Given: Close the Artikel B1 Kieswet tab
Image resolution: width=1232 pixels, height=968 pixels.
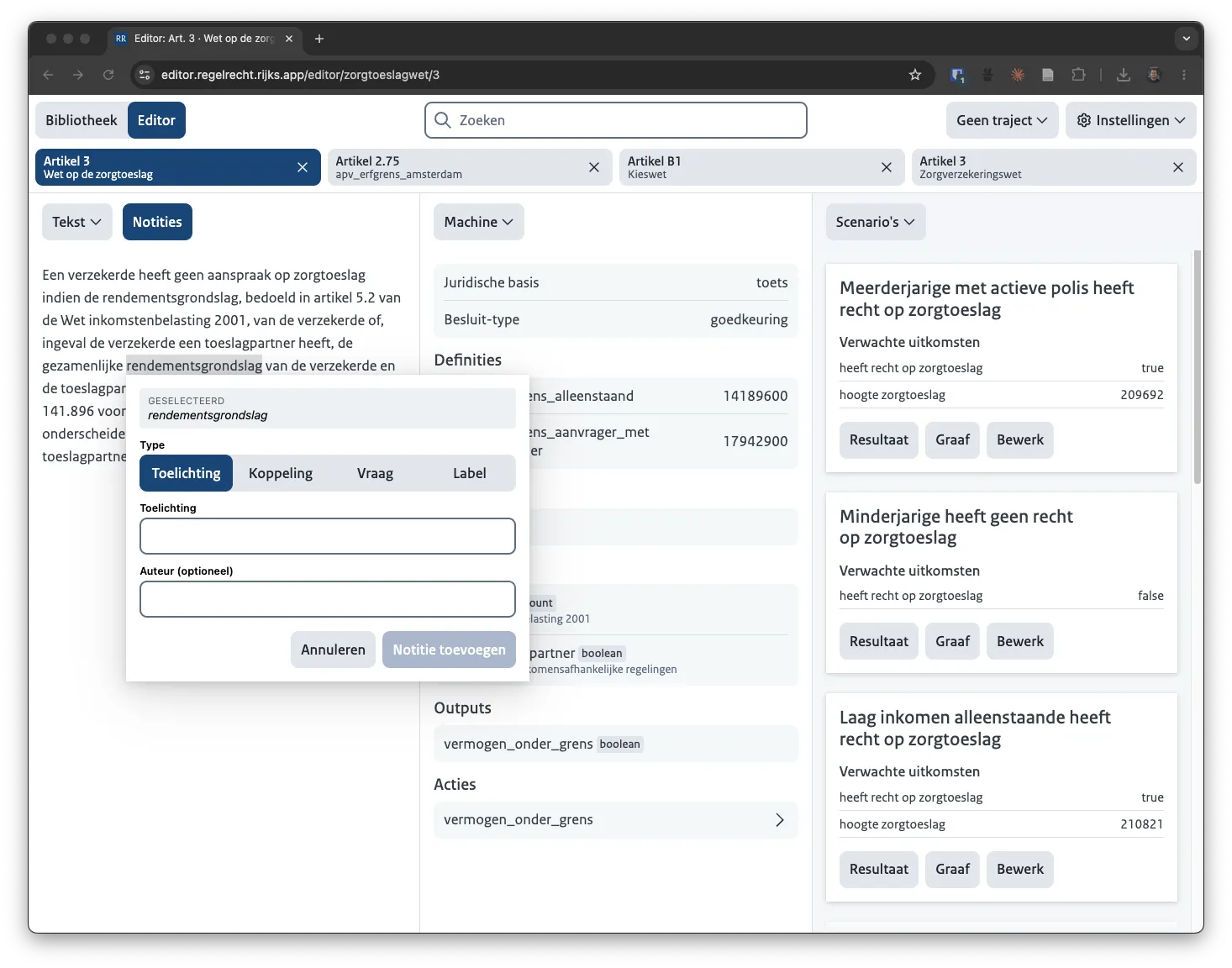Looking at the screenshot, I should tap(887, 167).
